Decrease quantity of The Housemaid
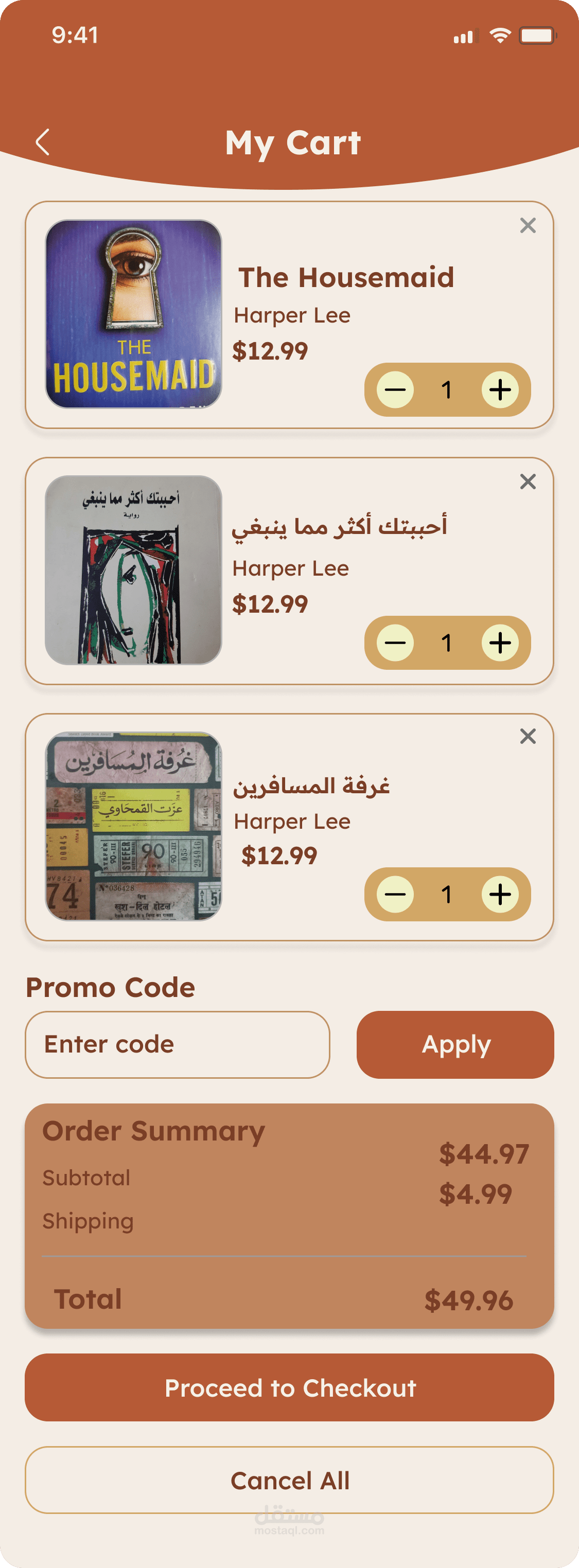Screen dimensions: 579x1568 395,389
